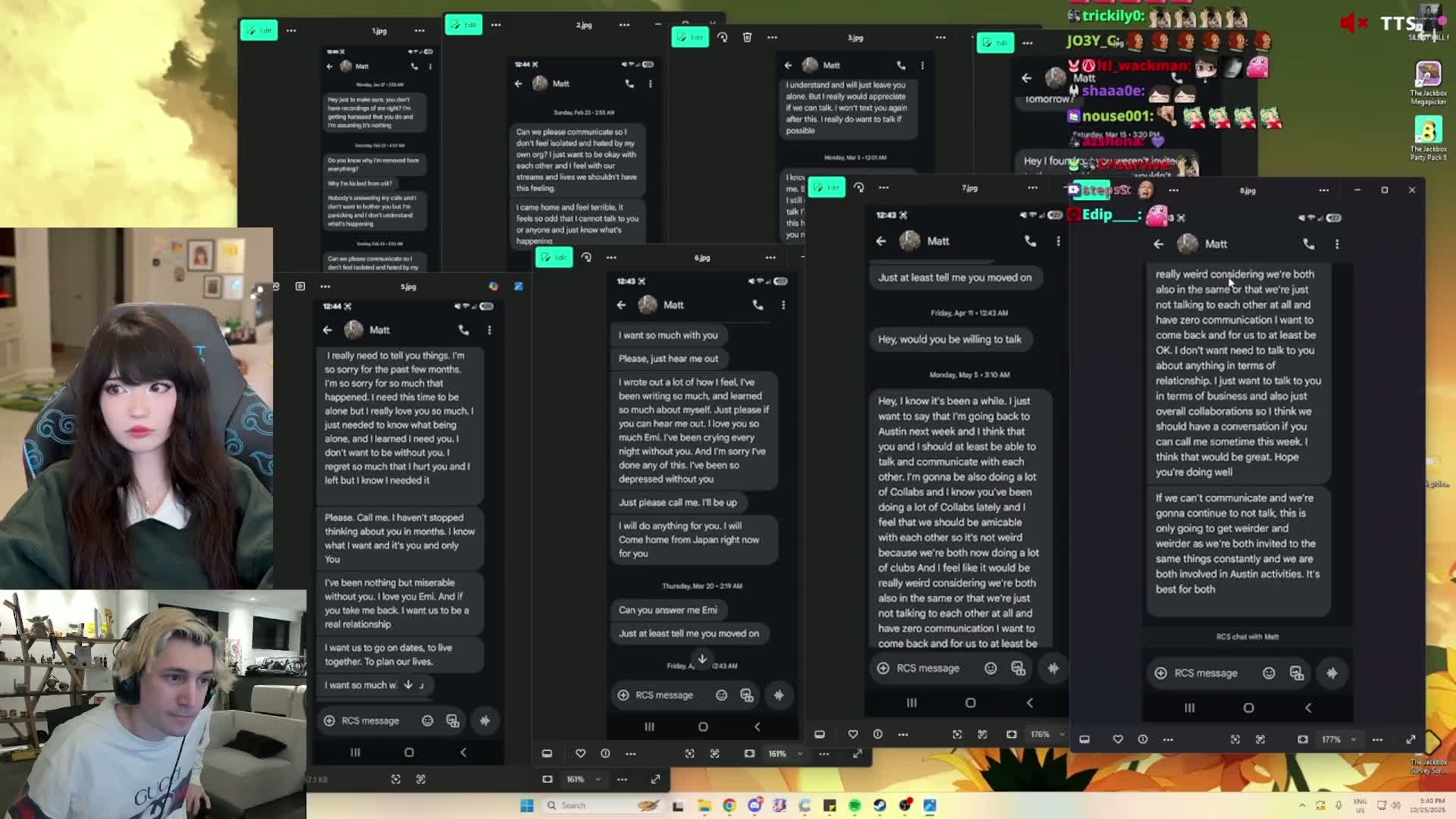Image resolution: width=1456 pixels, height=819 pixels.
Task: Toggle filmstrip in 8.jpg window
Action: (x=1084, y=739)
